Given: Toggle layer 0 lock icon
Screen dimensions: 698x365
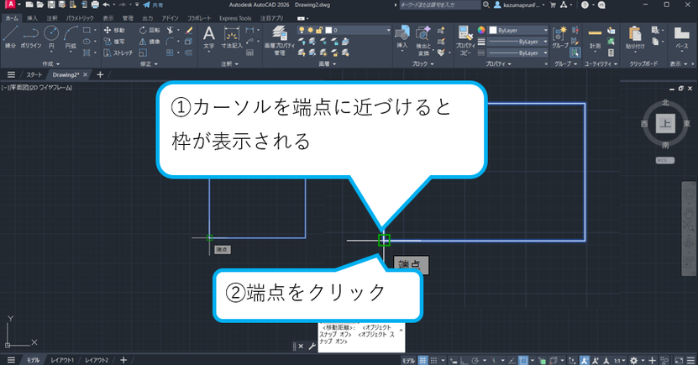Looking at the screenshot, I should tap(319, 30).
